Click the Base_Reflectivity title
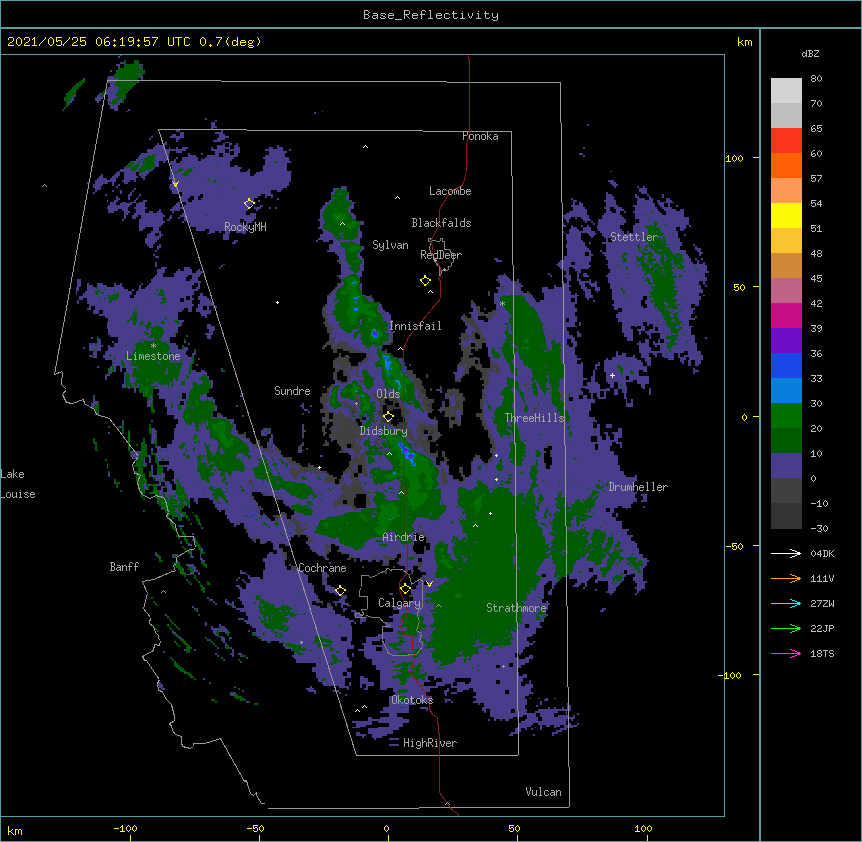 pyautogui.click(x=431, y=15)
